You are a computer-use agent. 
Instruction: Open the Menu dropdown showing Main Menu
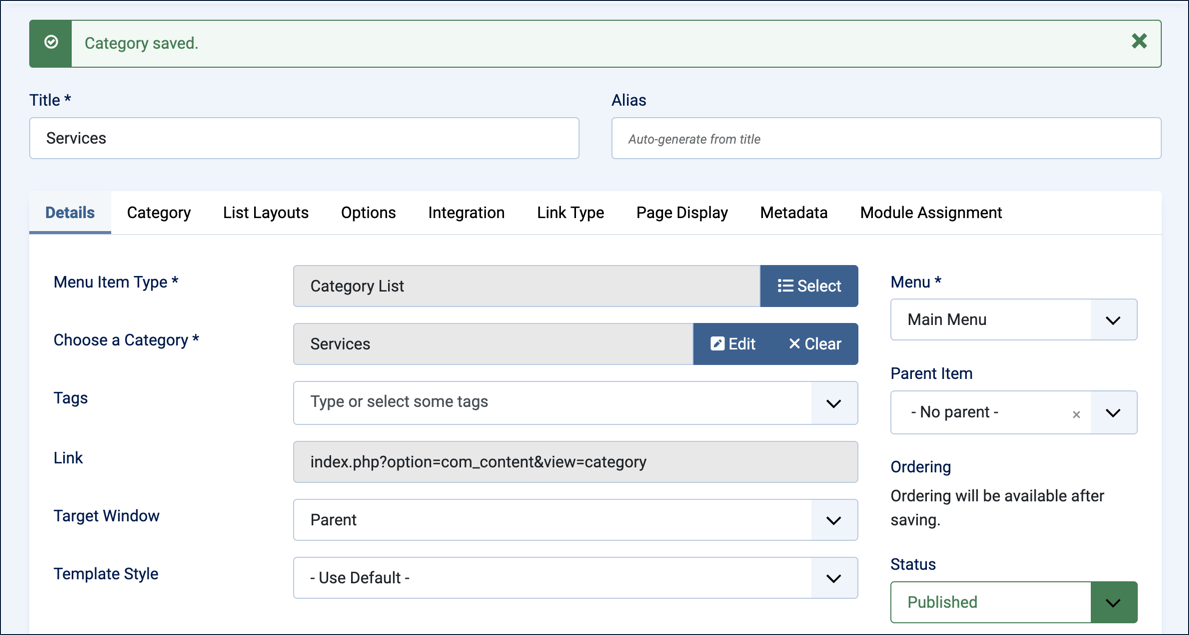coord(1014,319)
